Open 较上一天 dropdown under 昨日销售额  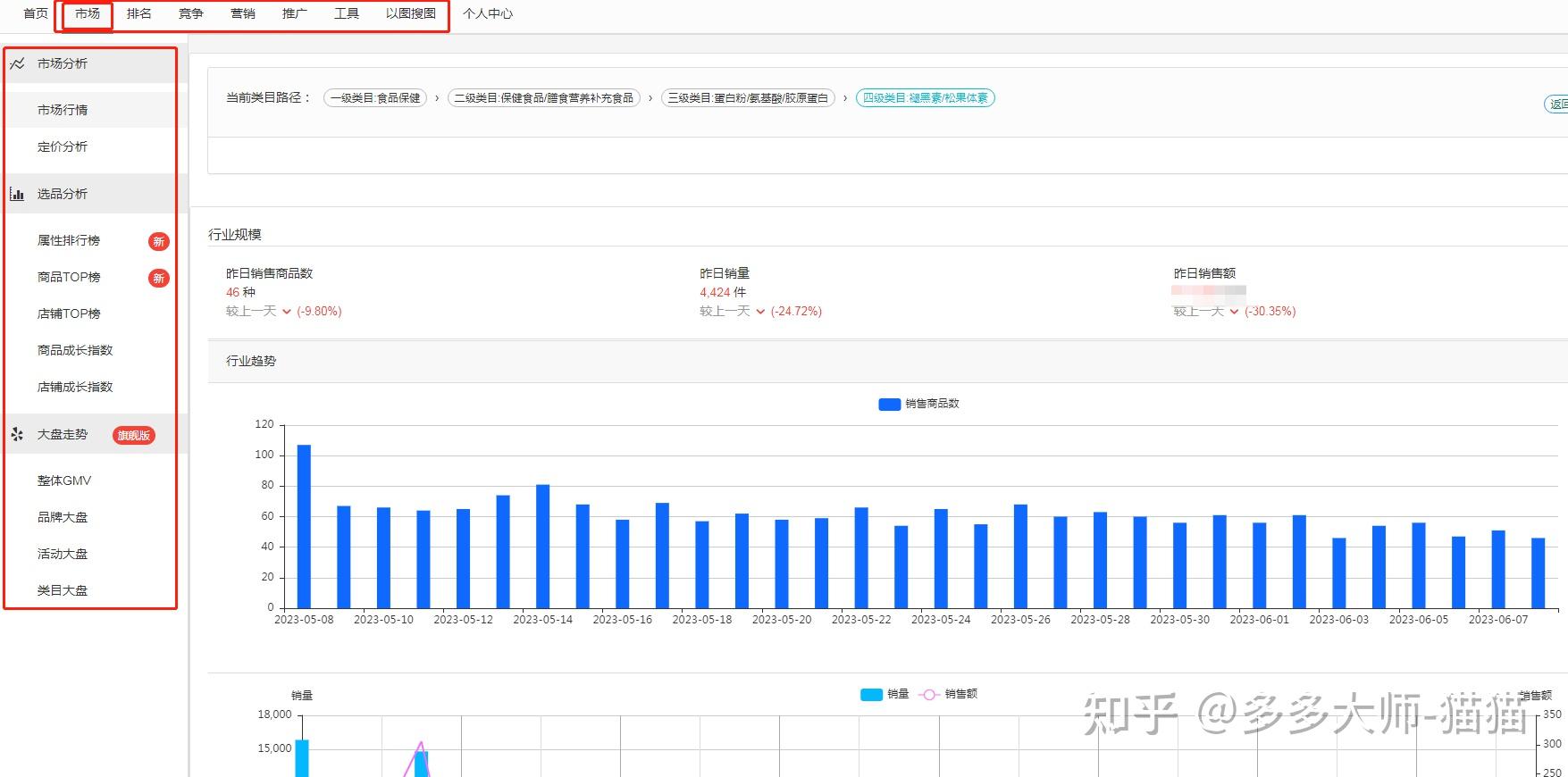tap(1233, 312)
